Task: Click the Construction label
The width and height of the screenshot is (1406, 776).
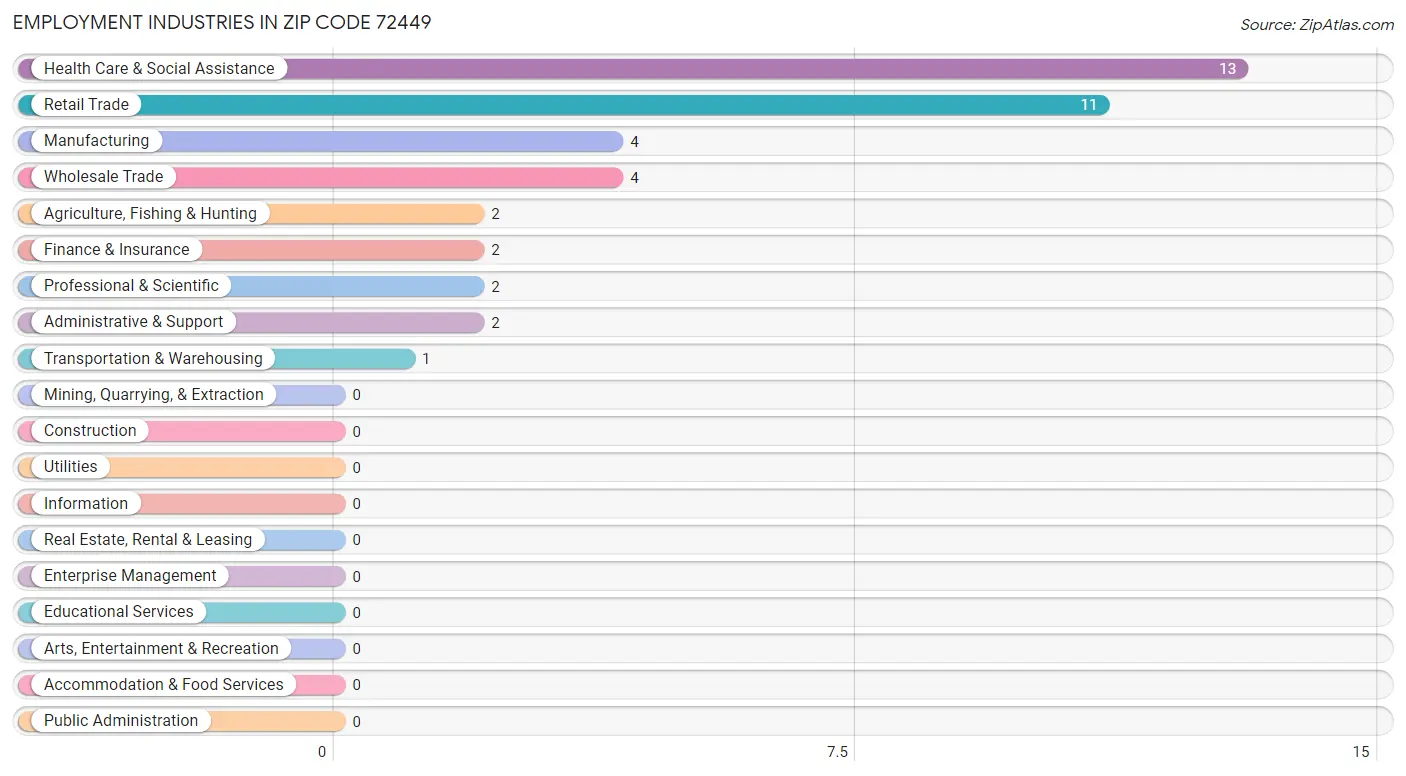Action: (90, 430)
